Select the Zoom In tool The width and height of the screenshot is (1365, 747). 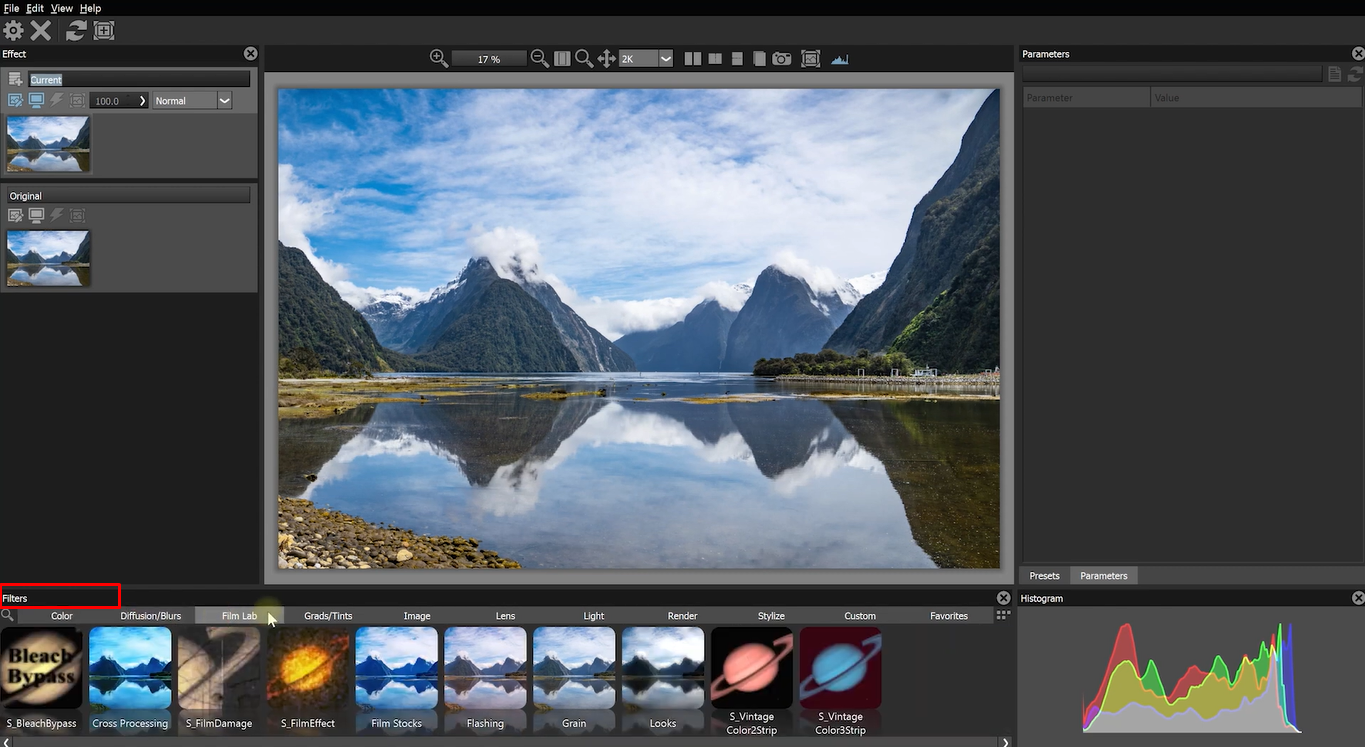(x=437, y=58)
